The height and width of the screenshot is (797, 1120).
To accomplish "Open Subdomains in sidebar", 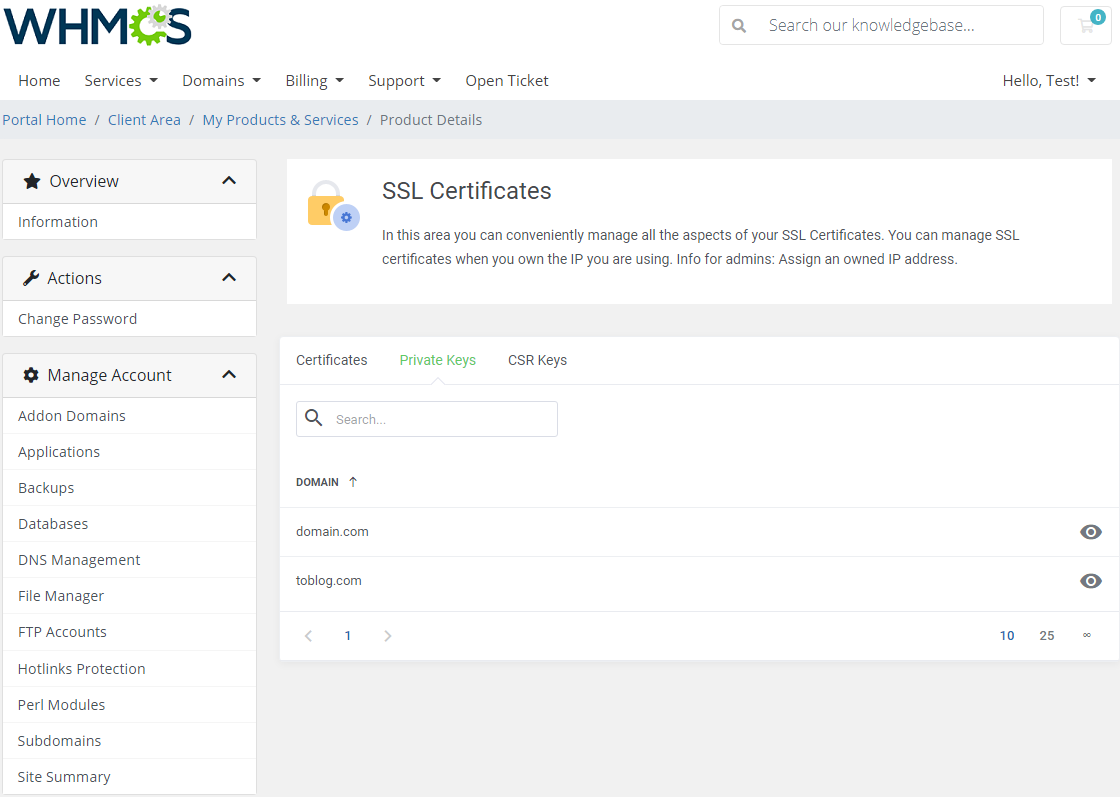I will [129, 741].
